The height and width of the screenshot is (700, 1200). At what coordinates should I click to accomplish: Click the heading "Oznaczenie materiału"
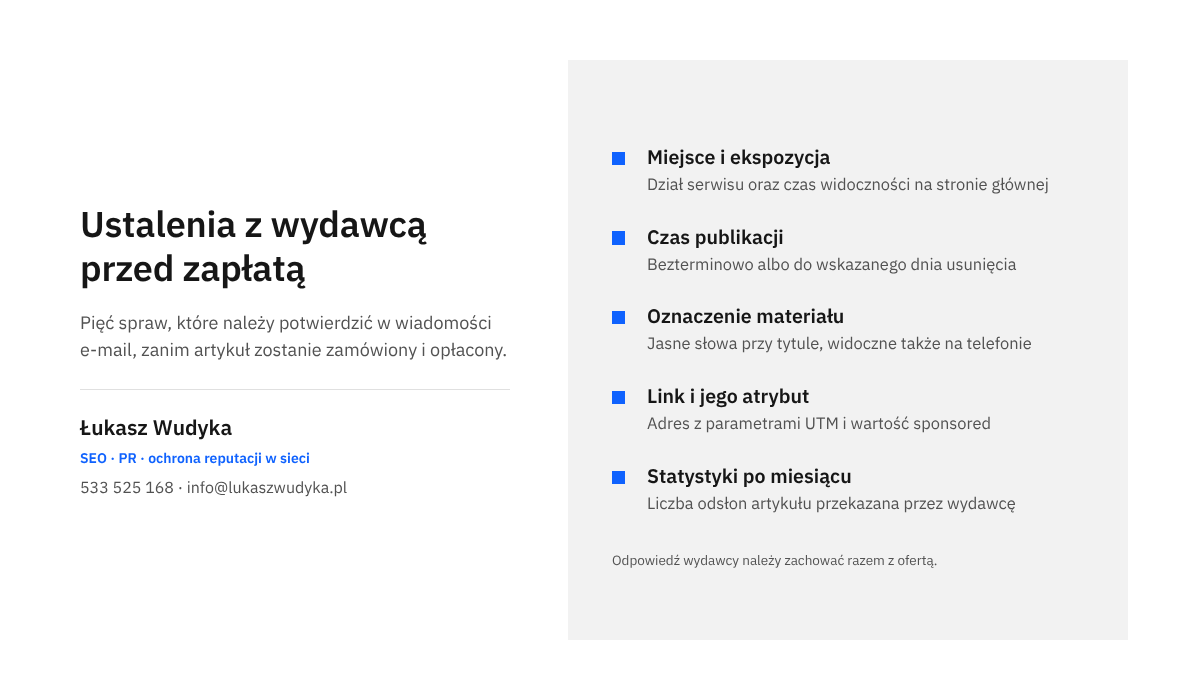pyautogui.click(x=745, y=316)
